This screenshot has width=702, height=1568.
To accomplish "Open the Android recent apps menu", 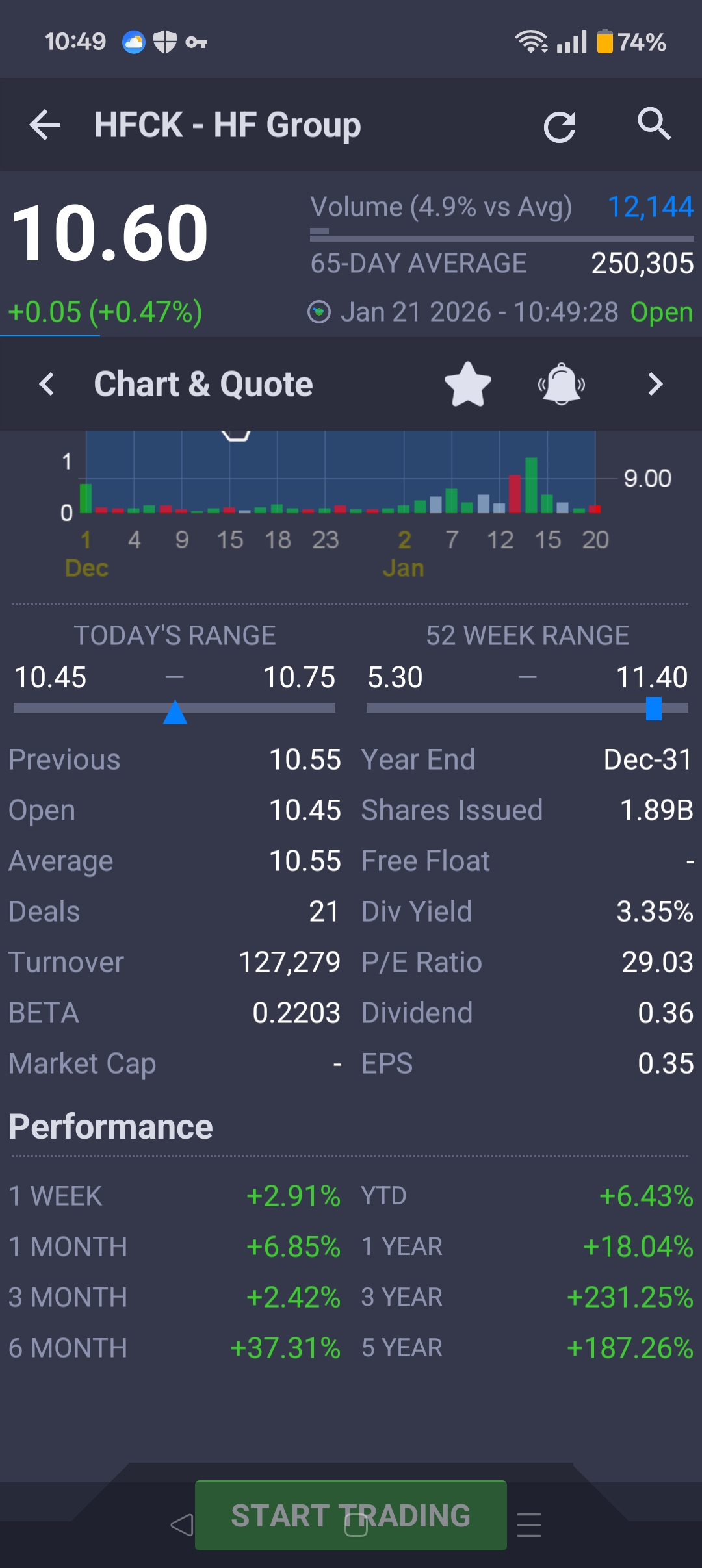I will click(x=528, y=1524).
